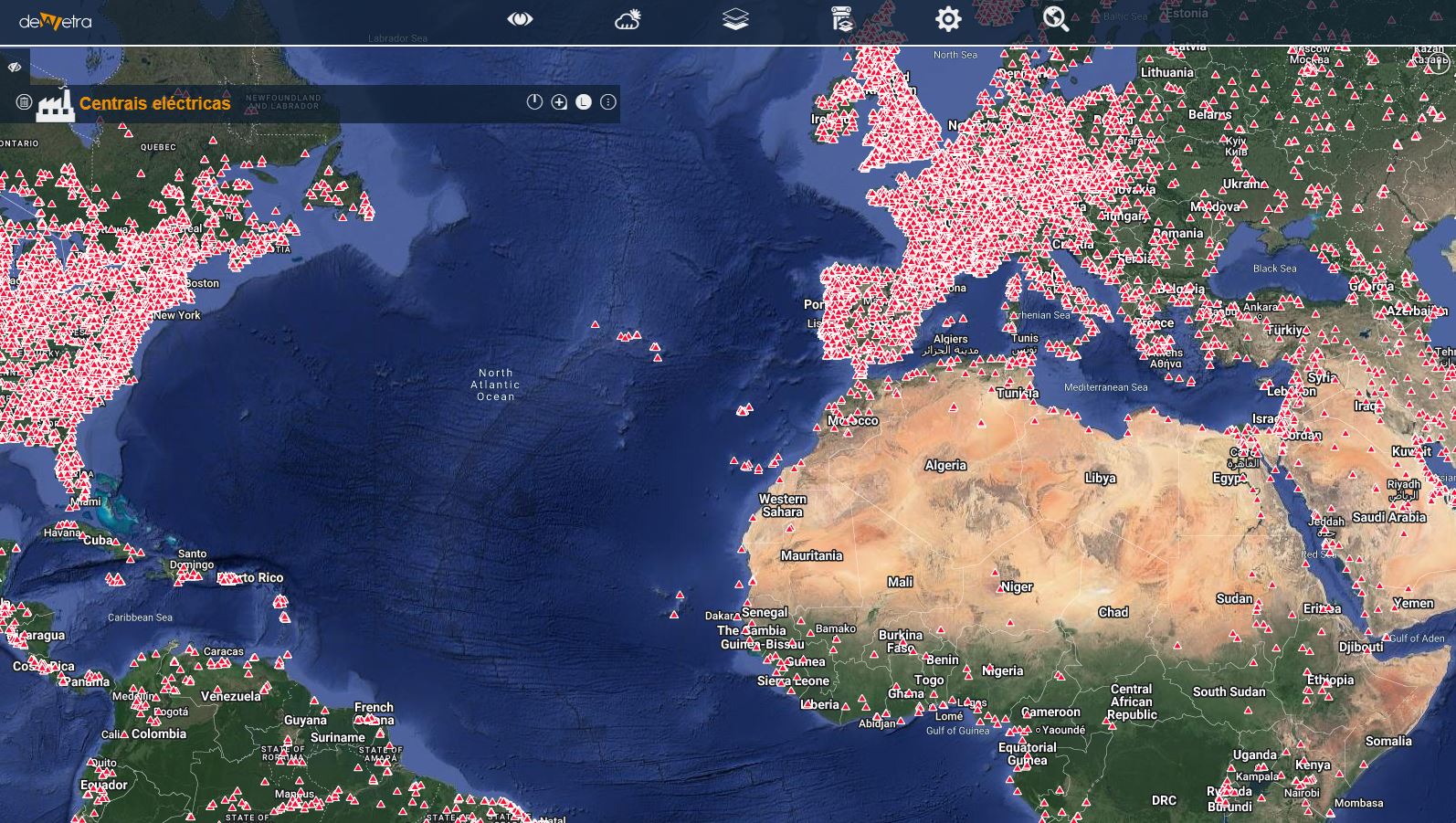Open the settings gear in top bar
The image size is (1456, 823).
948,19
